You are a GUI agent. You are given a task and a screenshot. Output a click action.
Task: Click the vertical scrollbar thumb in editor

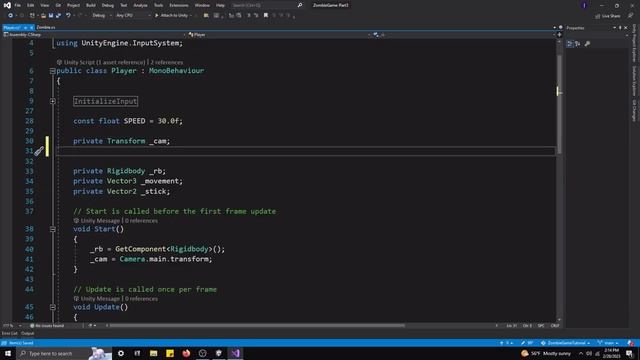click(559, 104)
